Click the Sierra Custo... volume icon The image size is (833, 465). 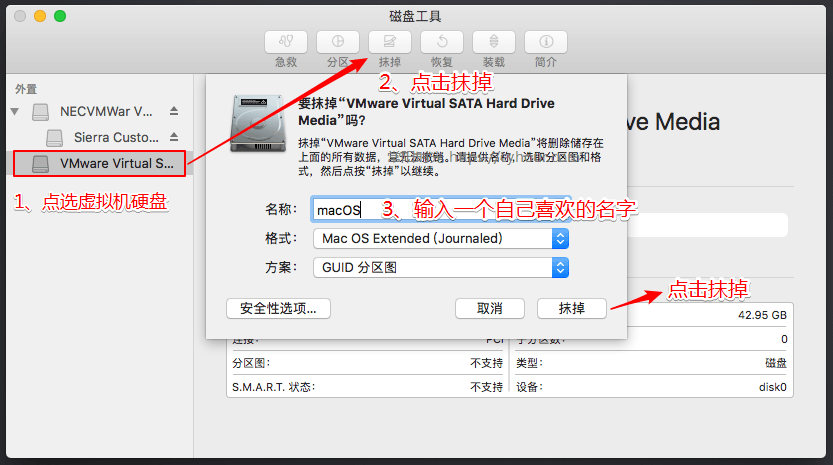pyautogui.click(x=54, y=138)
